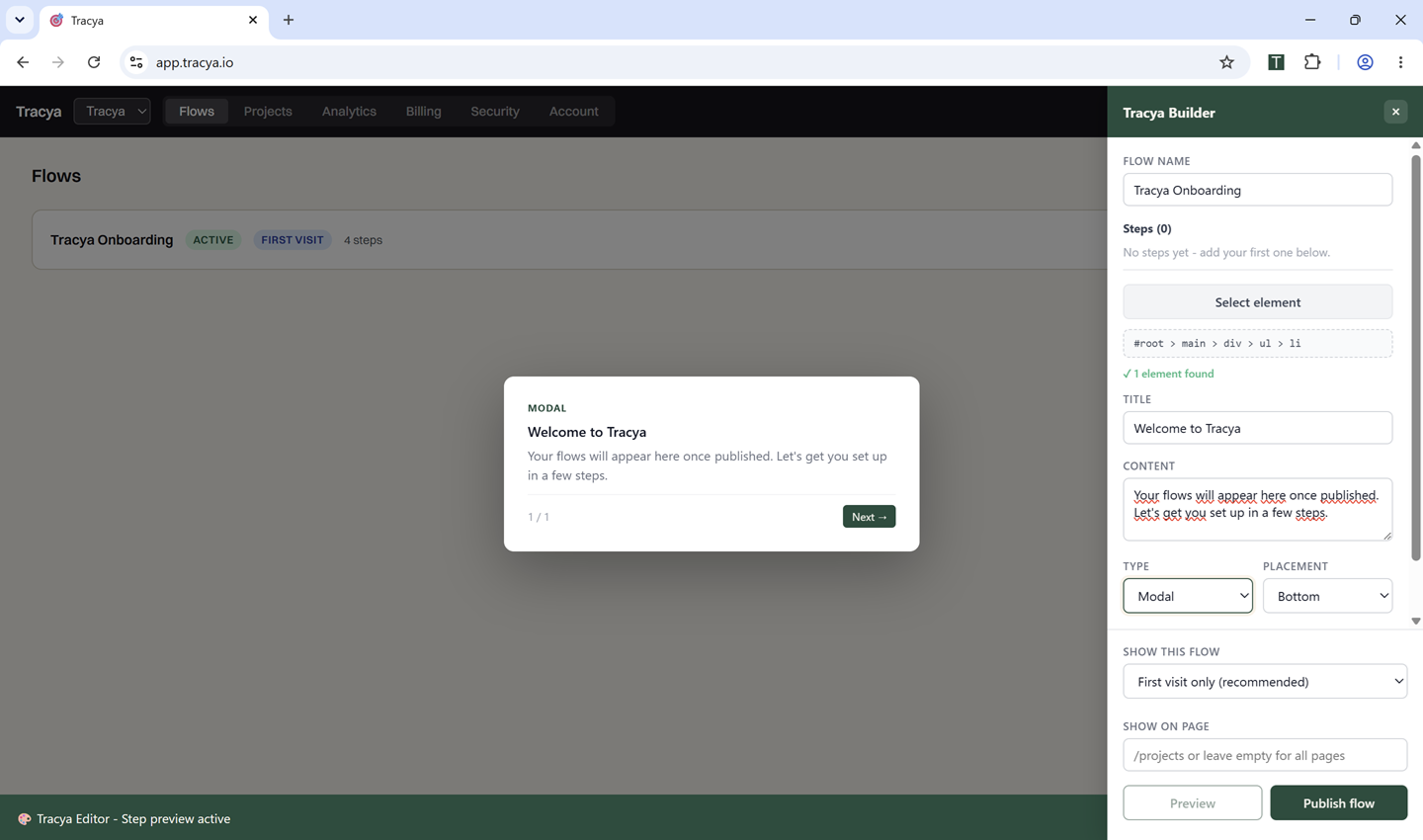
Task: Open a new browser tab
Action: (289, 20)
